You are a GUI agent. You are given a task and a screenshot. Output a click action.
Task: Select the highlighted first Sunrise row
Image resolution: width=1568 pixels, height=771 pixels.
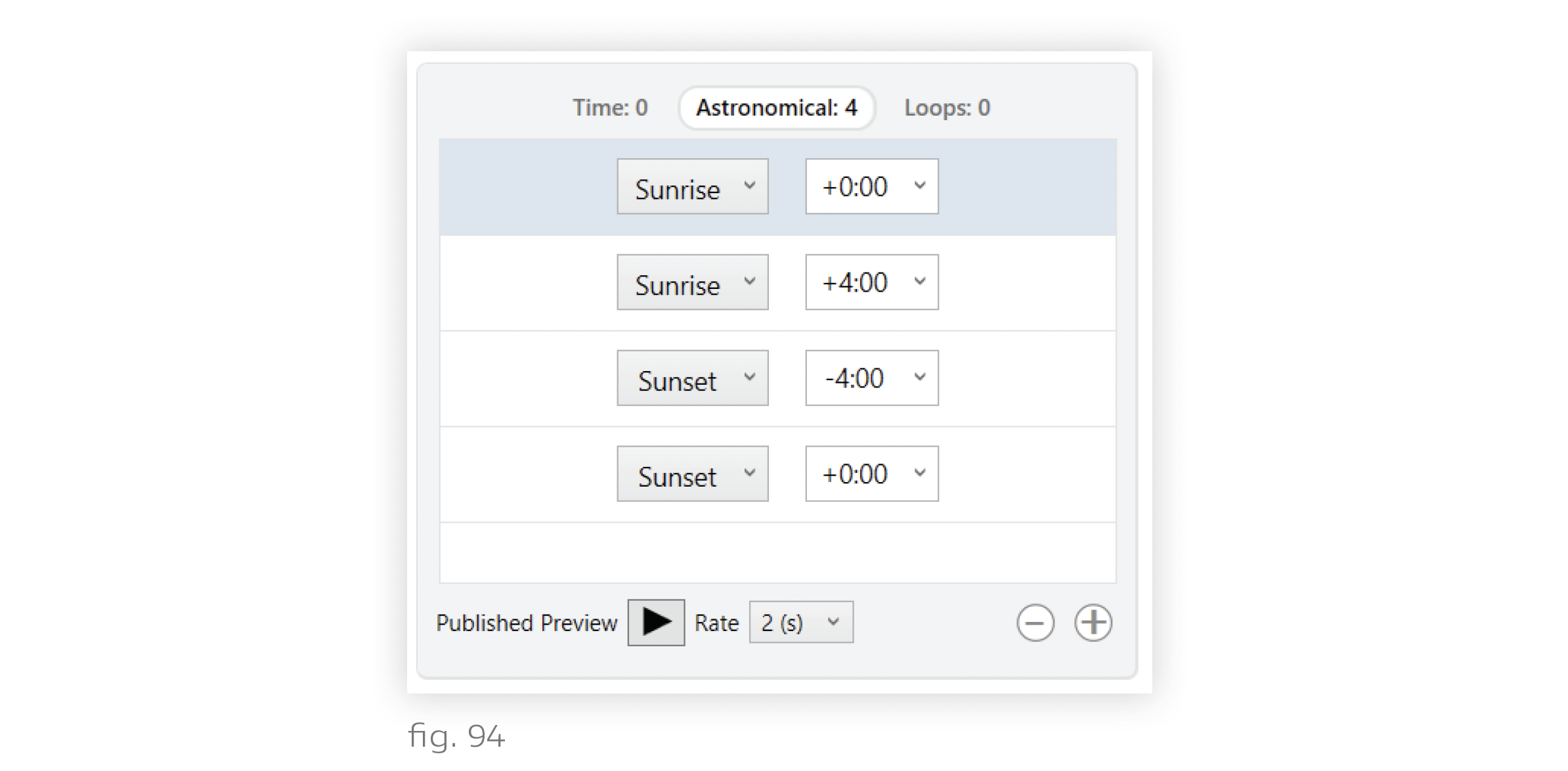(525, 188)
